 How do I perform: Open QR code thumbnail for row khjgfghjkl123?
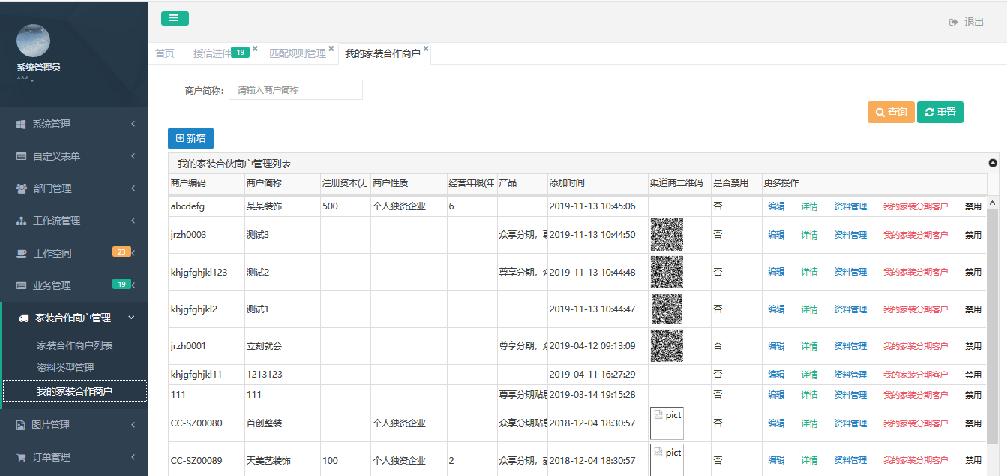[x=667, y=271]
